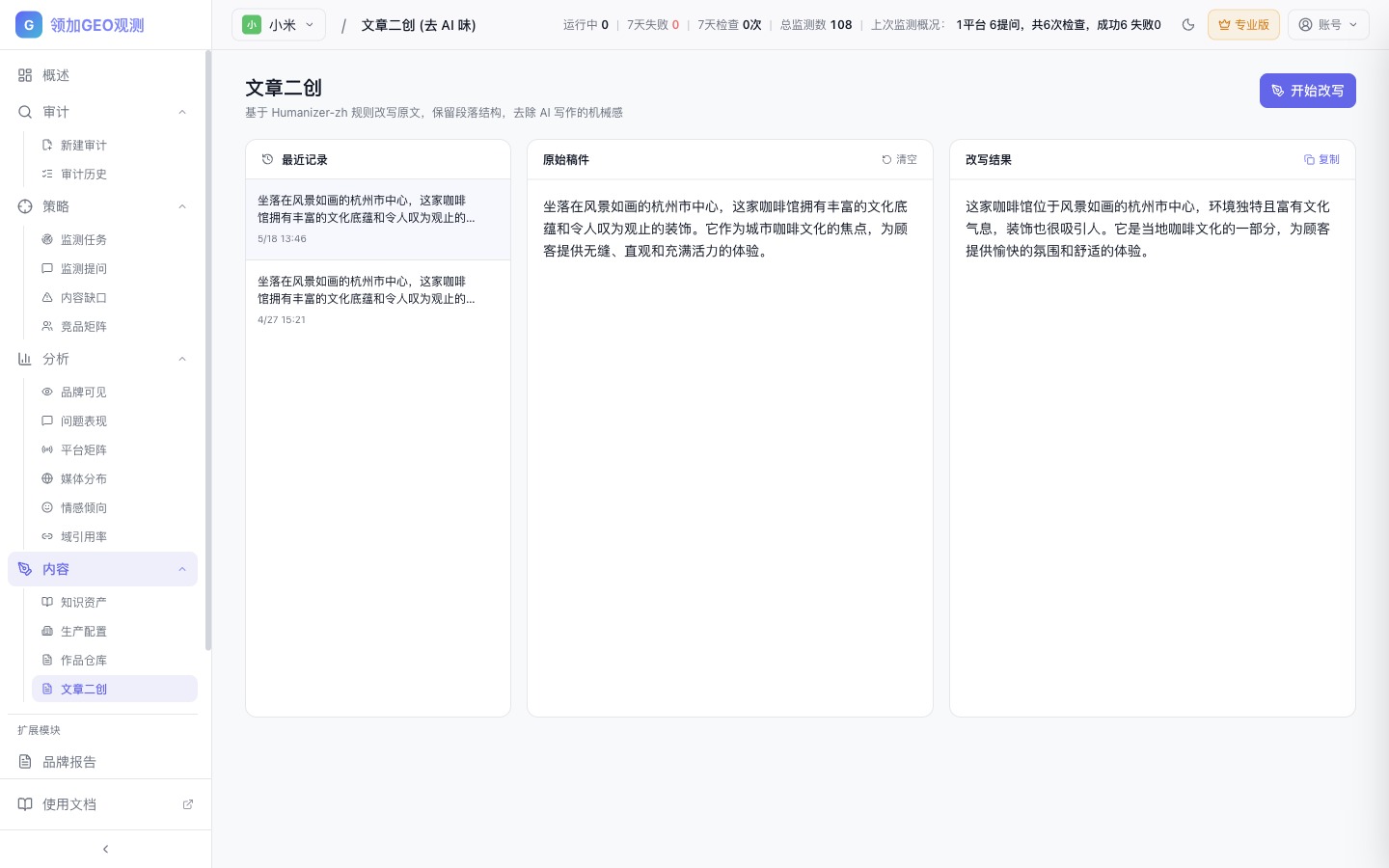Open 内容缺口 in the sidebar
The width and height of the screenshot is (1389, 868).
[x=114, y=297]
